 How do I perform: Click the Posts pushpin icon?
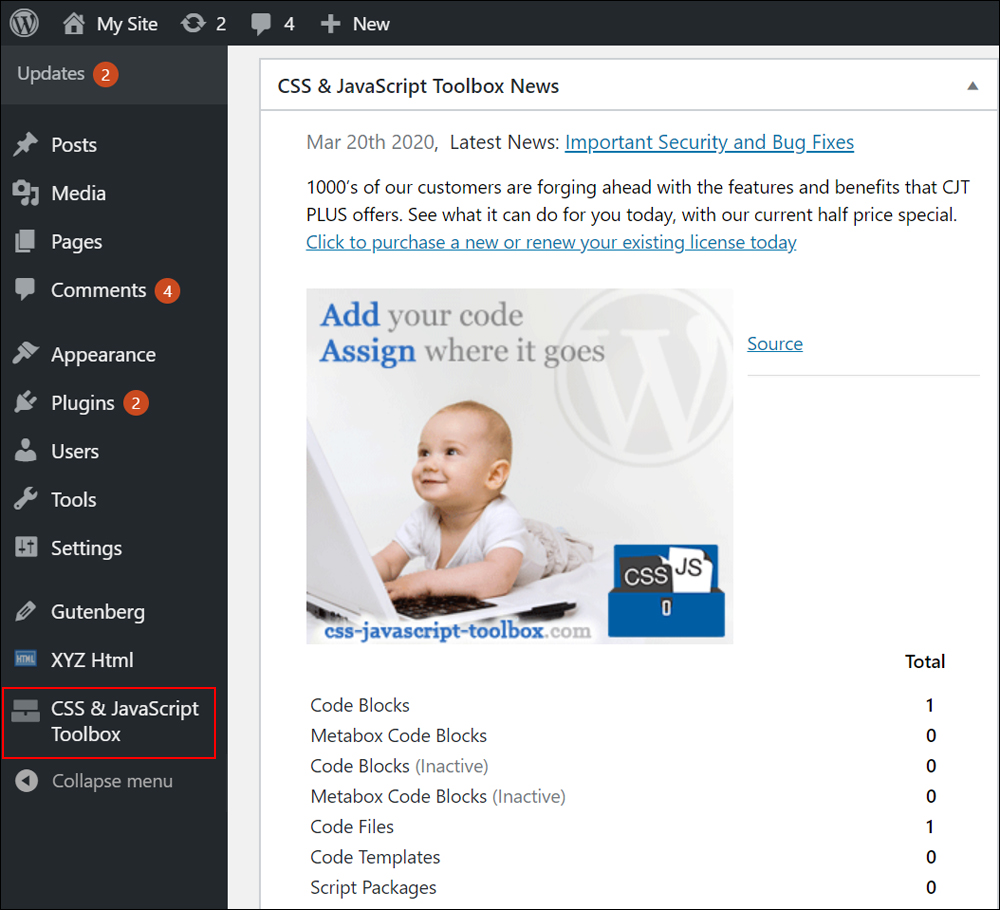pos(26,144)
